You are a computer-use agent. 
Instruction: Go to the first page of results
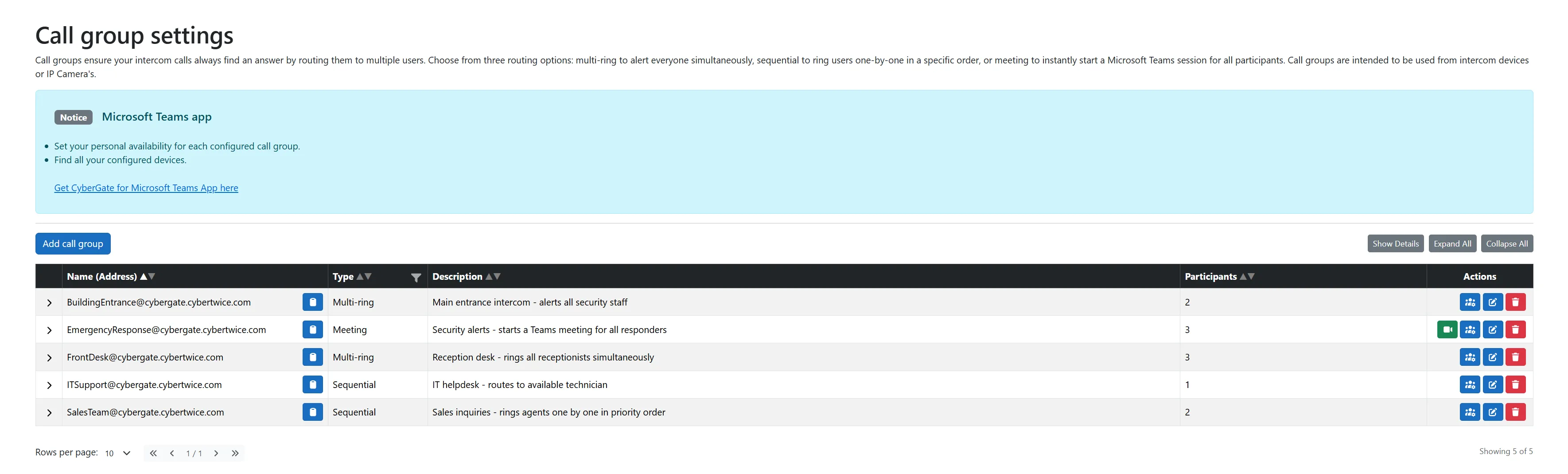click(x=153, y=453)
